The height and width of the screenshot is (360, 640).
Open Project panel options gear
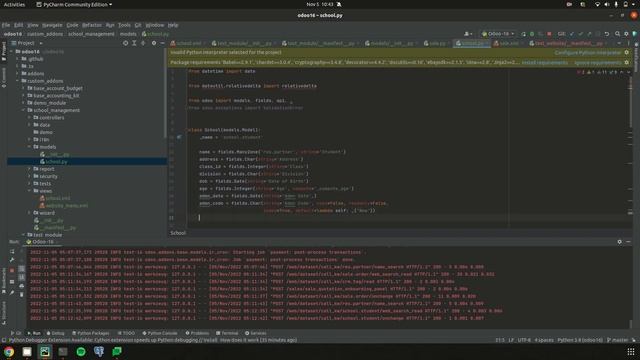coord(154,43)
